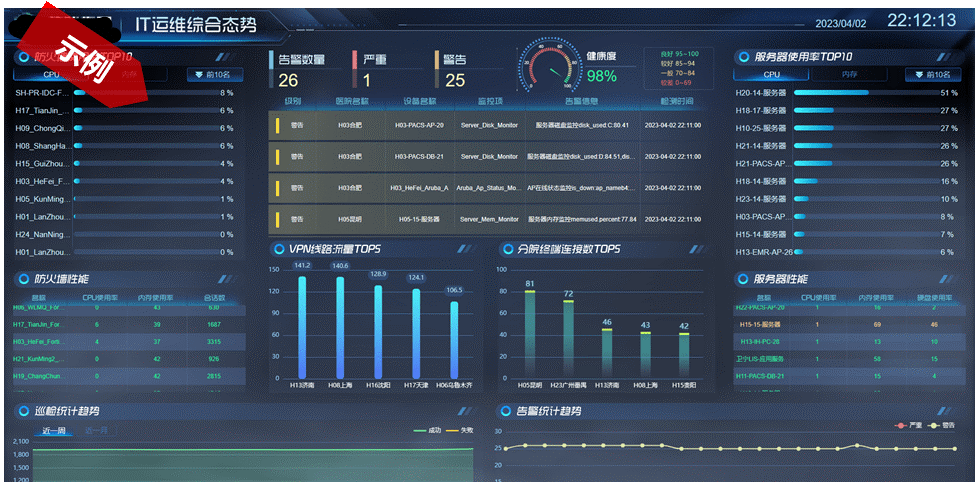Toggle 严重 series in 告警统计趋势 legend
The width and height of the screenshot is (975, 482).
pyautogui.click(x=908, y=426)
